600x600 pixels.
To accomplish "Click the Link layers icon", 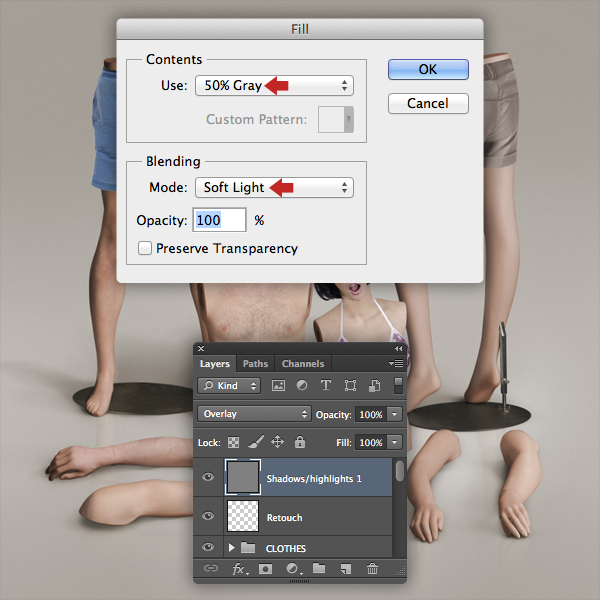I will click(211, 568).
